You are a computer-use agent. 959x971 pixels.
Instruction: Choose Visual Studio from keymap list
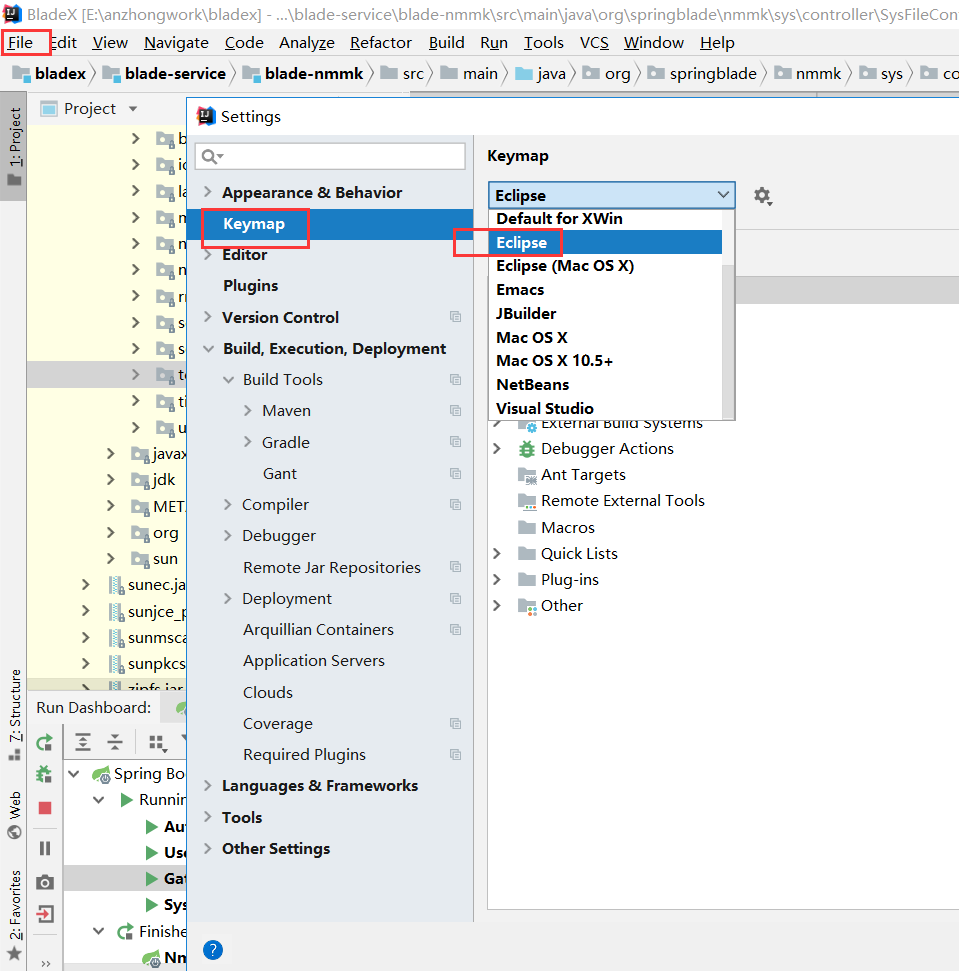click(545, 408)
